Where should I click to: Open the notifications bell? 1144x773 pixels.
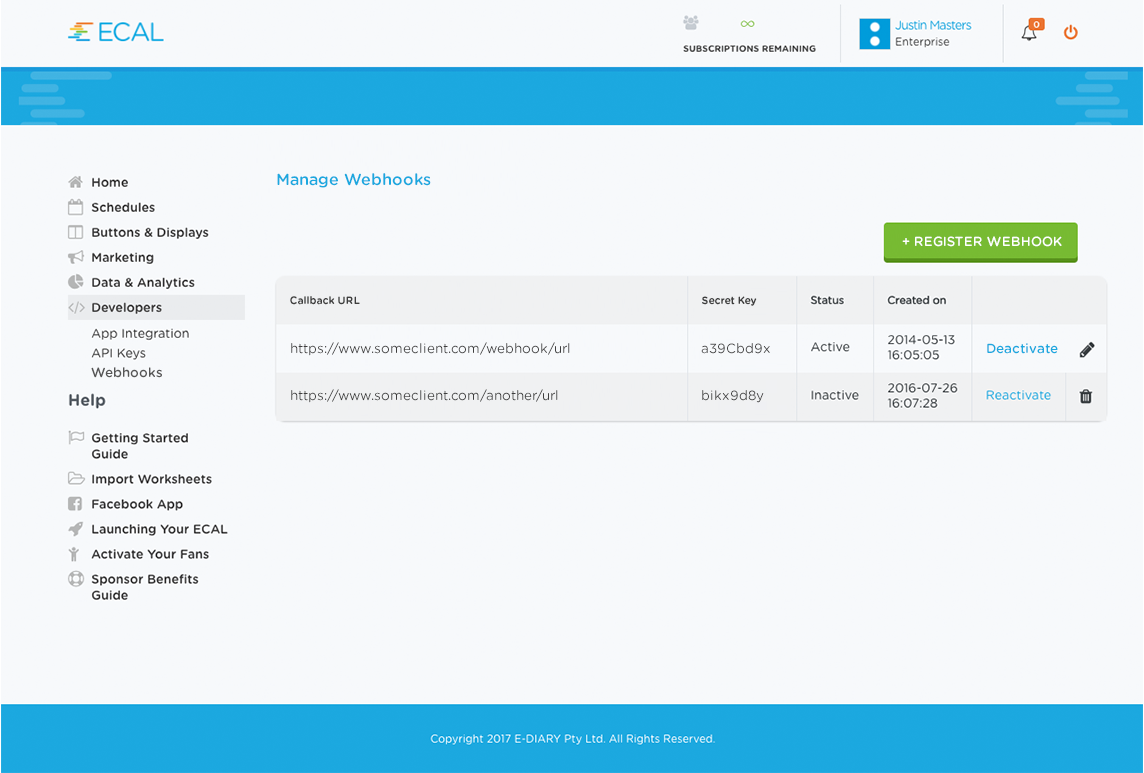click(1029, 33)
